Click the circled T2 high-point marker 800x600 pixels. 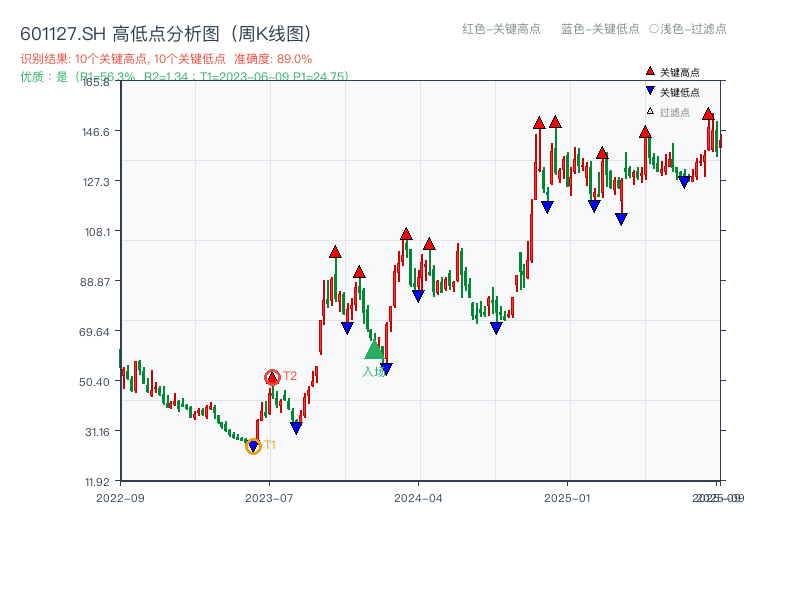(x=271, y=377)
